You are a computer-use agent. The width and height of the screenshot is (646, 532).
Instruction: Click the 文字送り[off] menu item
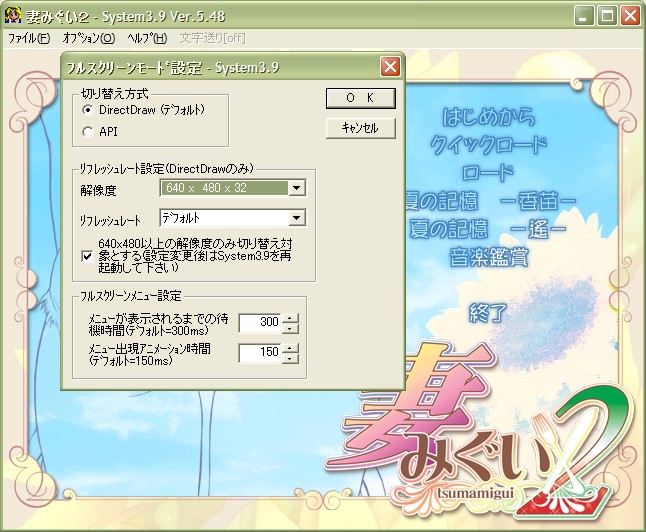(213, 38)
